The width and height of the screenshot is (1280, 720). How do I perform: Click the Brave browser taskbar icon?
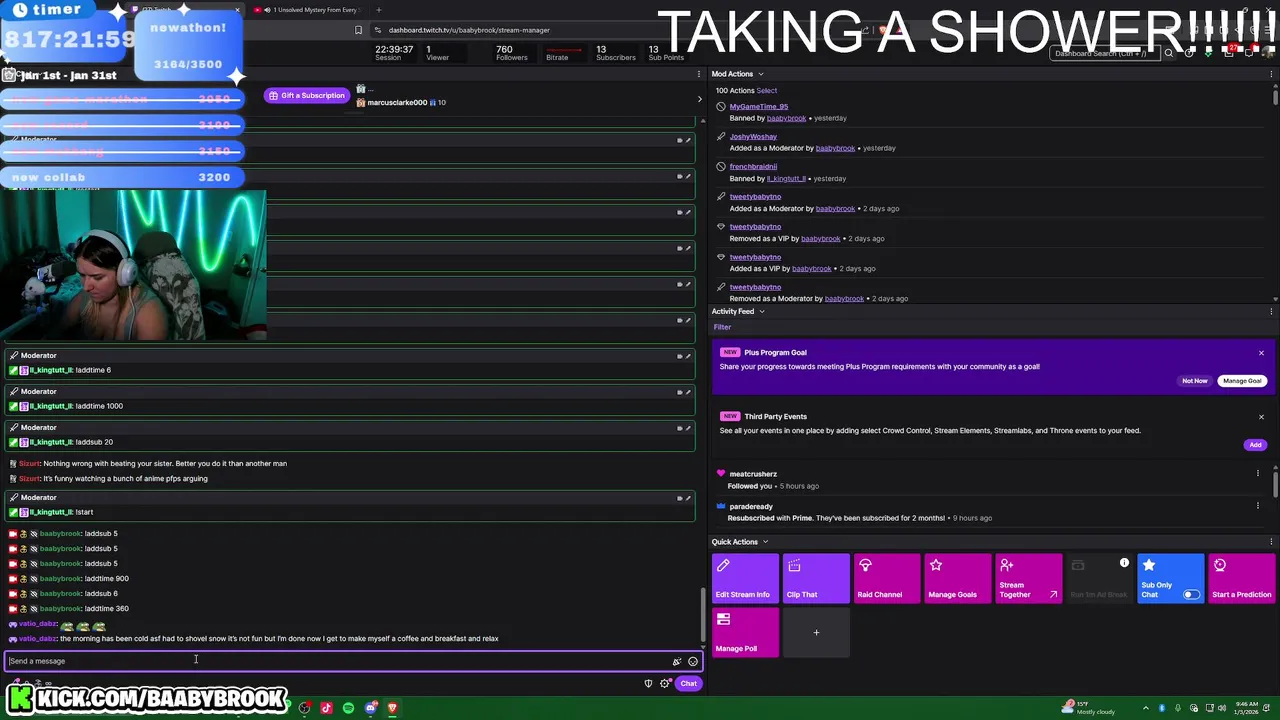click(392, 708)
